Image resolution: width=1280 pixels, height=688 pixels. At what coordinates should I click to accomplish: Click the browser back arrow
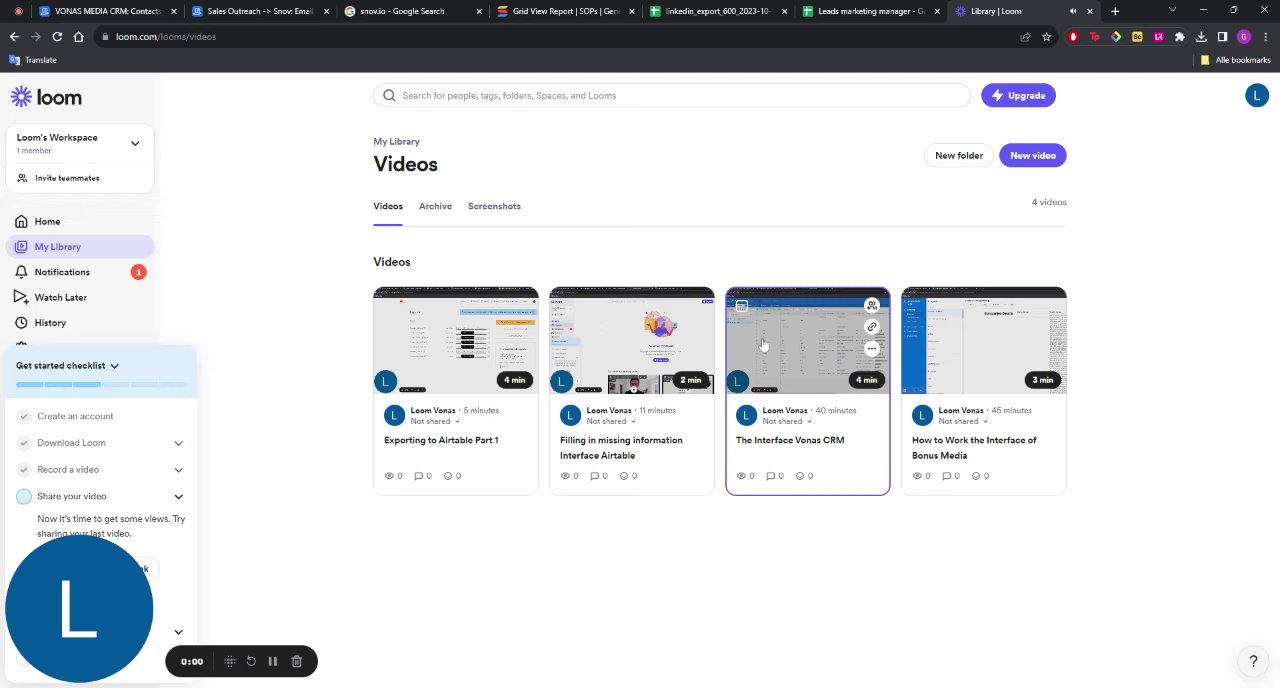coord(14,37)
